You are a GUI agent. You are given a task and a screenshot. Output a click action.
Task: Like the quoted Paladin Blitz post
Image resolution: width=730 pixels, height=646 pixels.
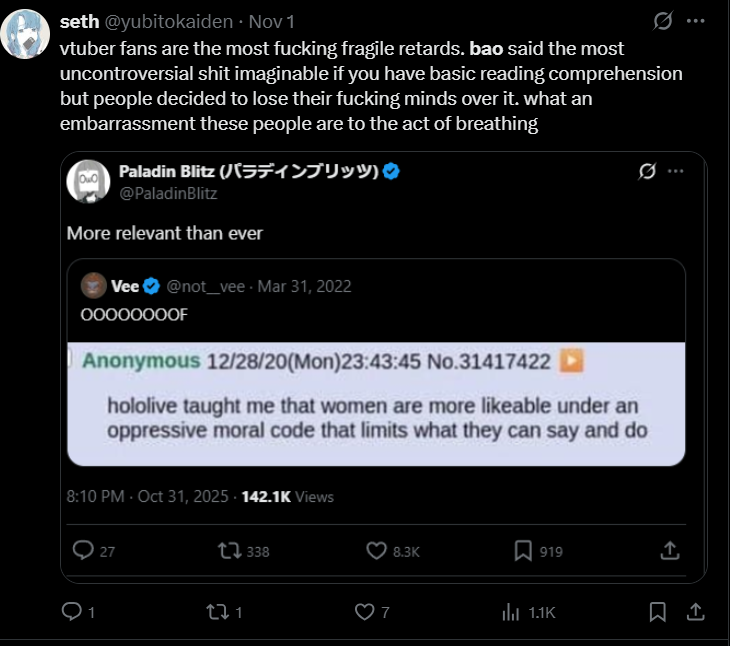(x=376, y=551)
